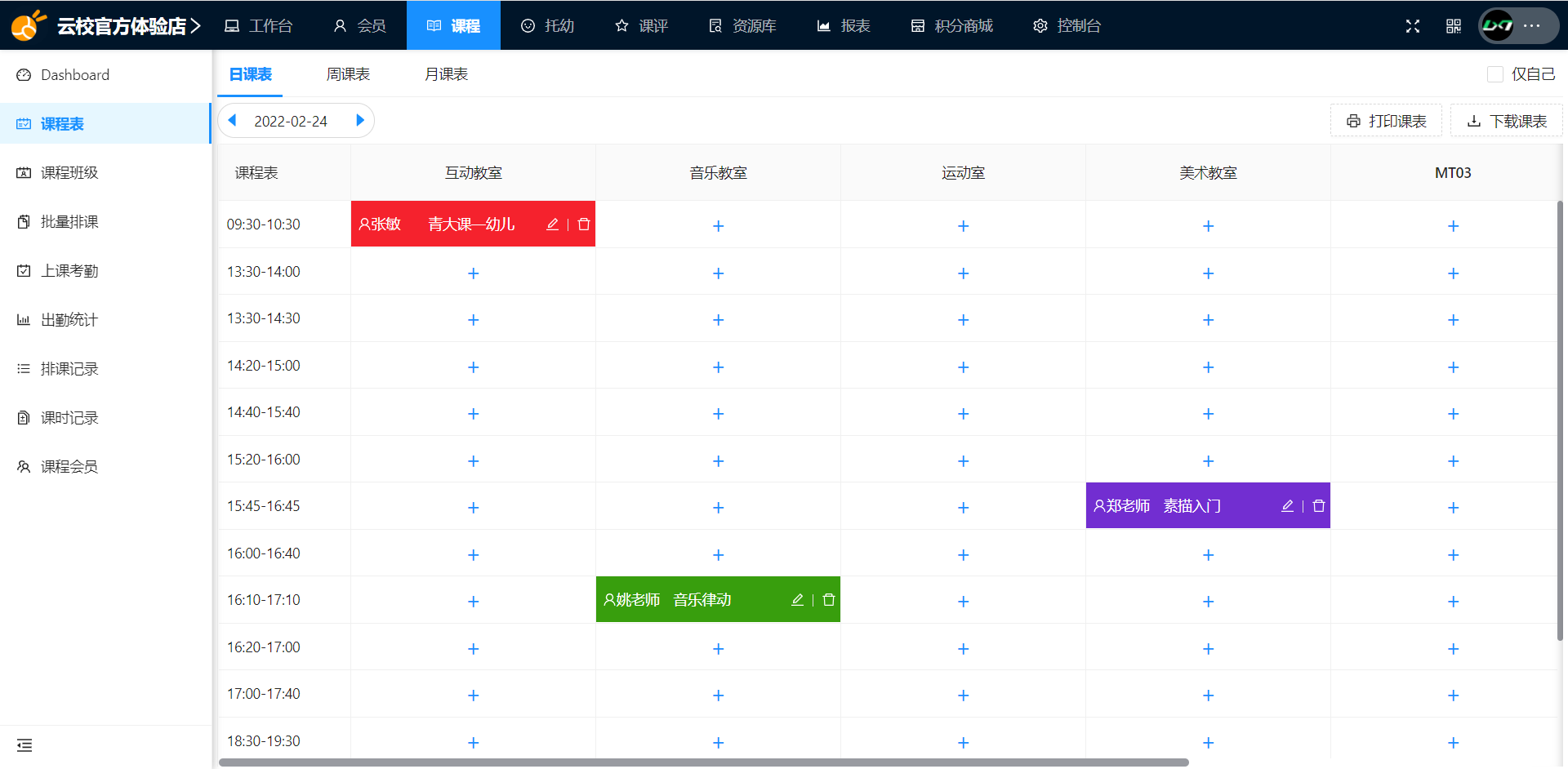This screenshot has height=769, width=1568.
Task: Click the green 音乐律动 lesson block
Action: (x=718, y=599)
